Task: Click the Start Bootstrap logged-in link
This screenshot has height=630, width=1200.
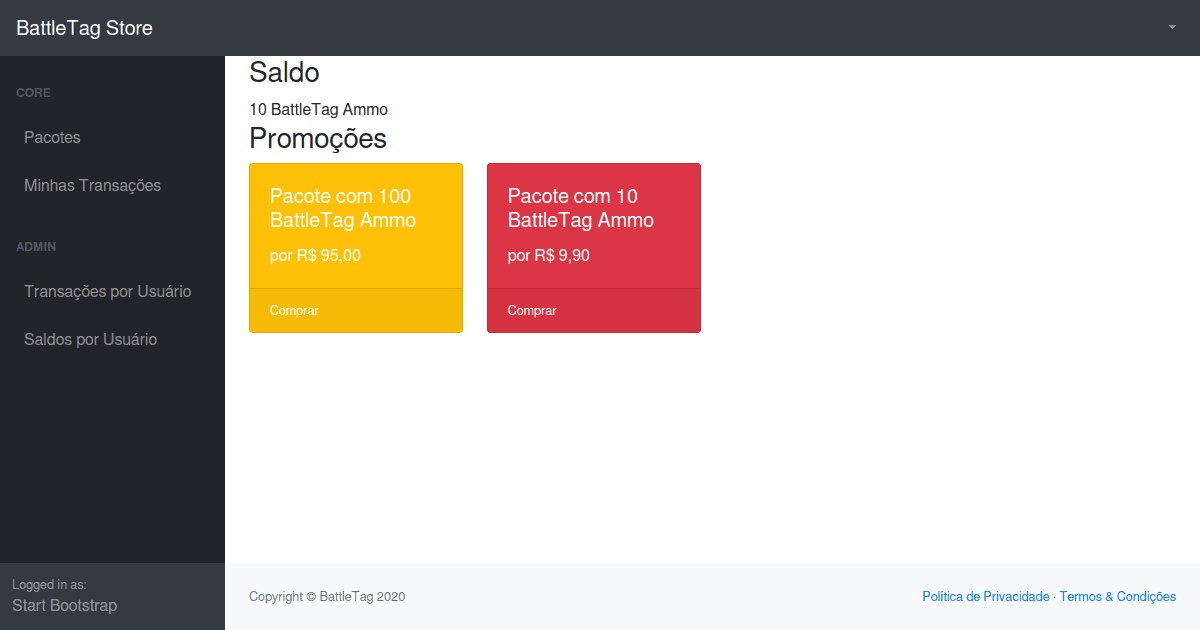Action: point(66,605)
